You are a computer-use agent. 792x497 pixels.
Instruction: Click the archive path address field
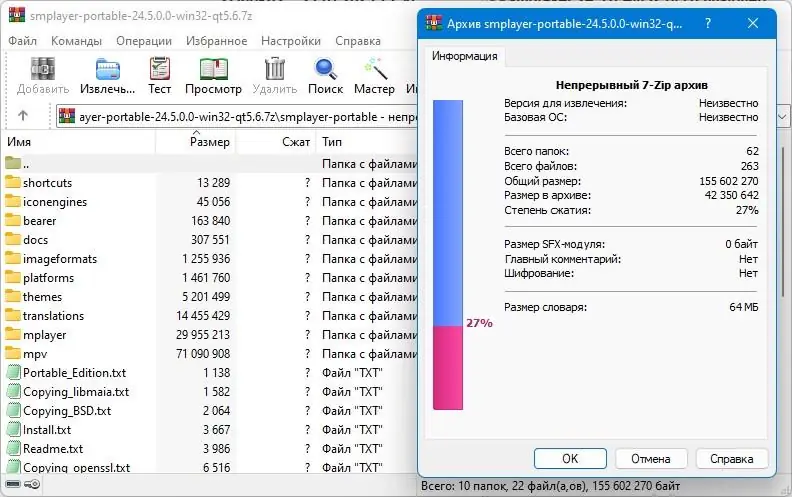point(237,117)
